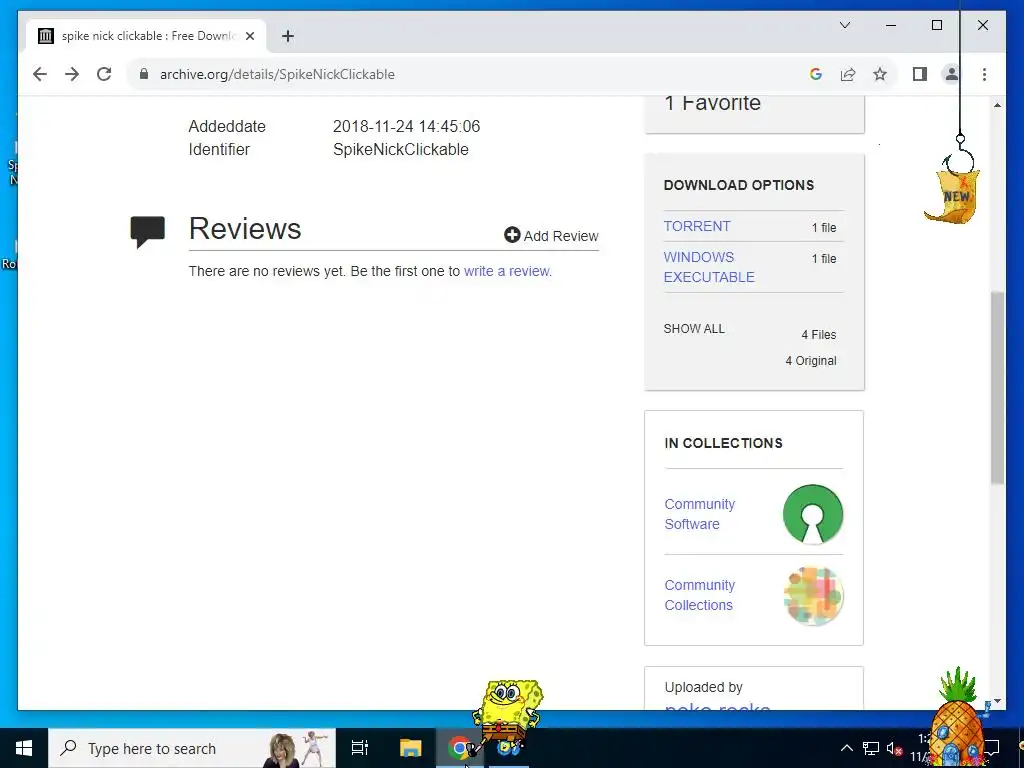Show hidden system tray icons
1024x768 pixels.
[846, 748]
